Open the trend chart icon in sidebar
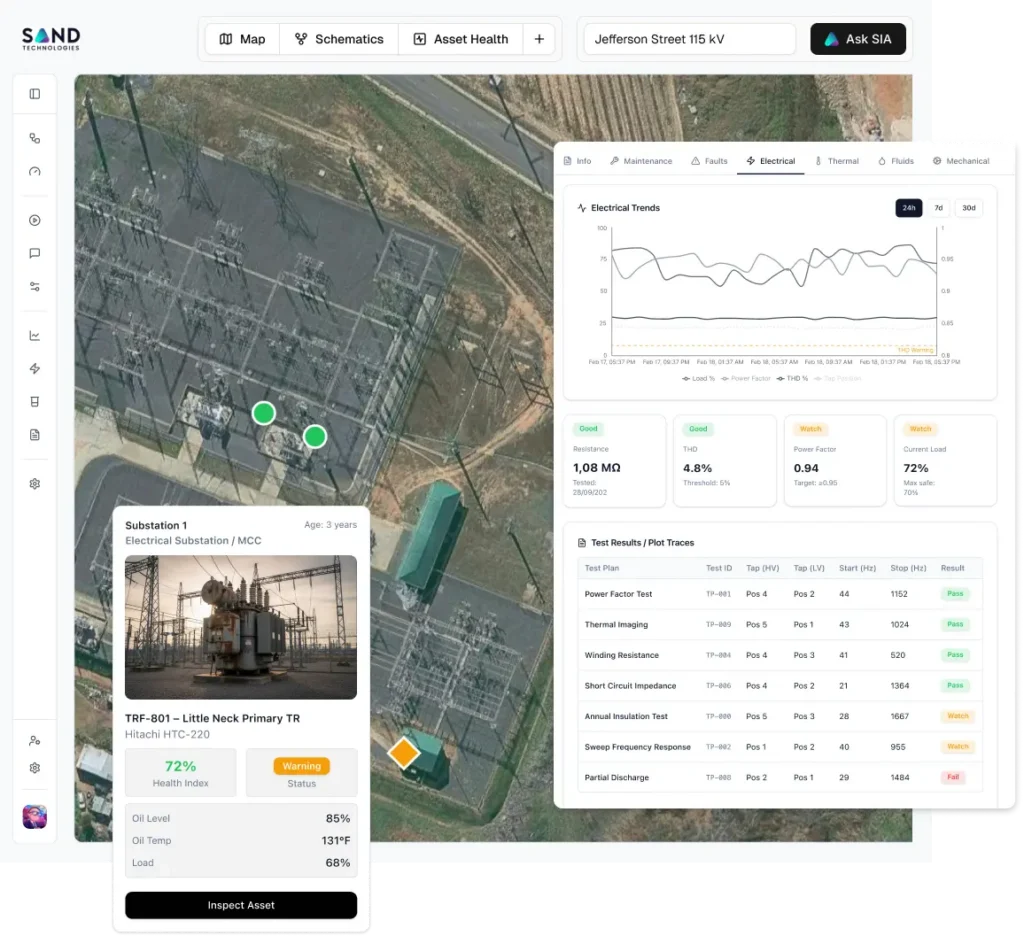The image size is (1024, 936). point(35,336)
